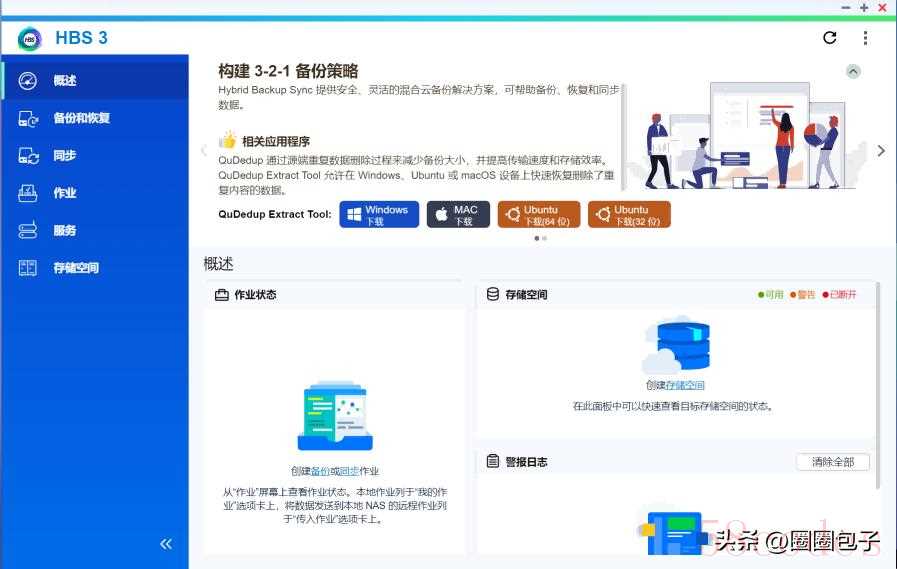
Task: Select the second banner page dot
Action: pos(545,238)
